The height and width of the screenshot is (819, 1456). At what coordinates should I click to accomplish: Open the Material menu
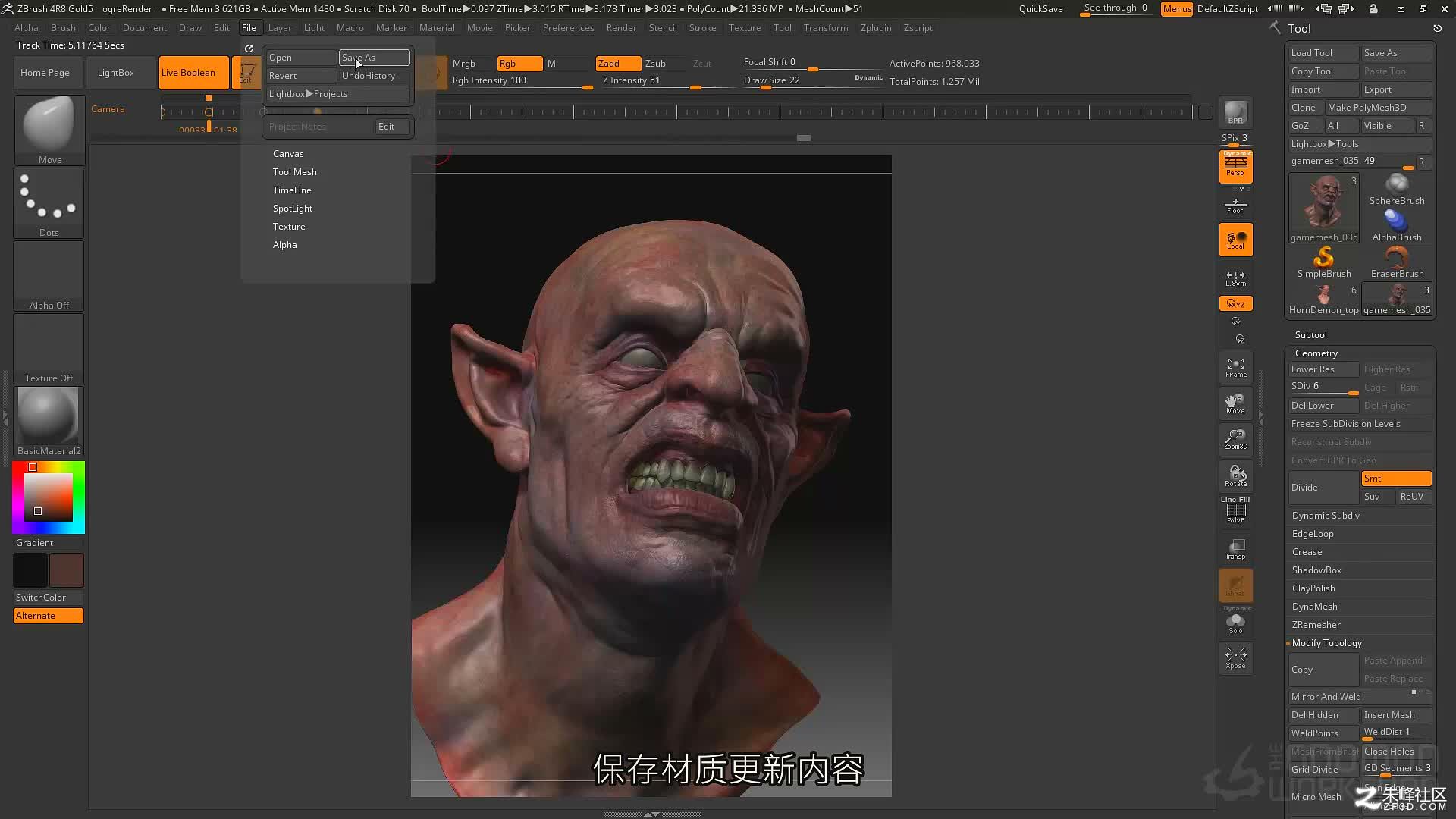(x=437, y=28)
